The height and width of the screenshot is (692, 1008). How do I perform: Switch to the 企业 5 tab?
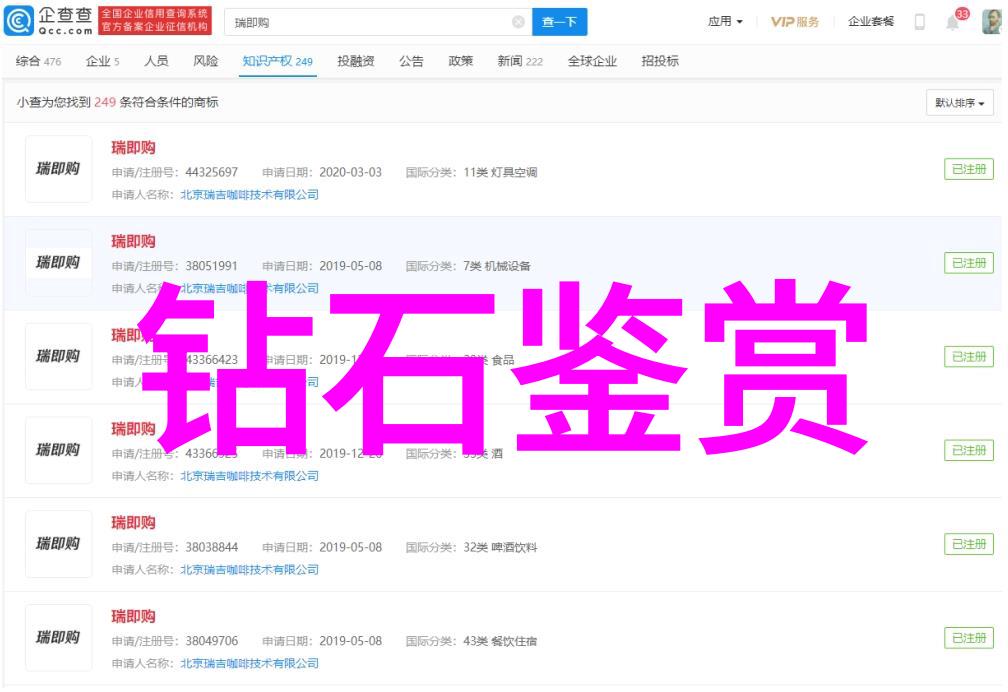click(x=102, y=61)
